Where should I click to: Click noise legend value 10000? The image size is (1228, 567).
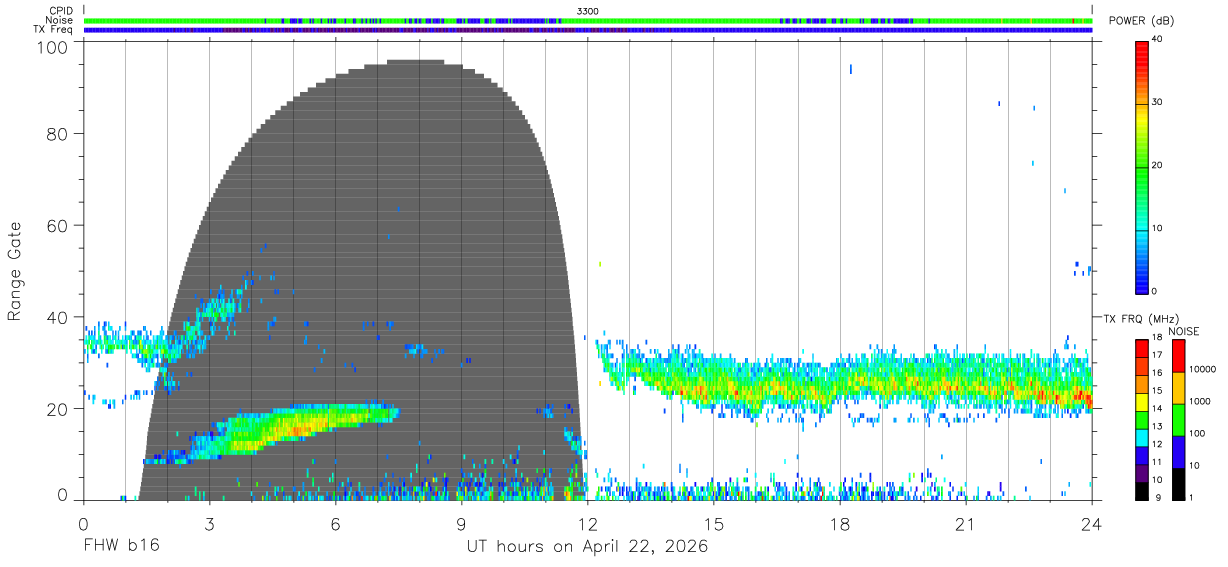click(x=1202, y=369)
